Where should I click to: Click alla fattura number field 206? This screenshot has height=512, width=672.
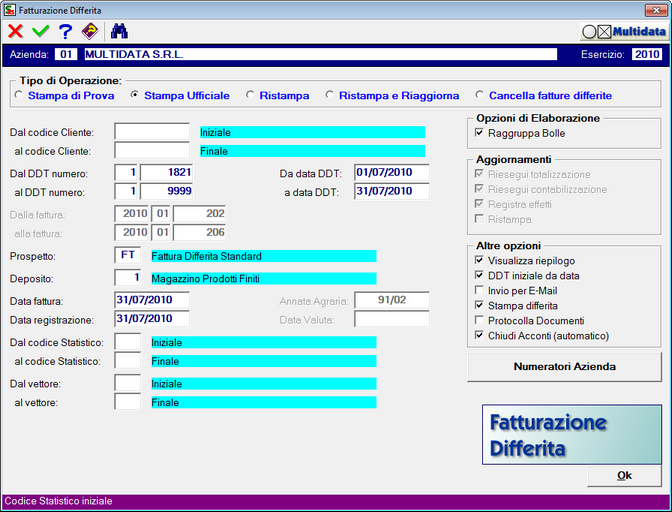[199, 233]
